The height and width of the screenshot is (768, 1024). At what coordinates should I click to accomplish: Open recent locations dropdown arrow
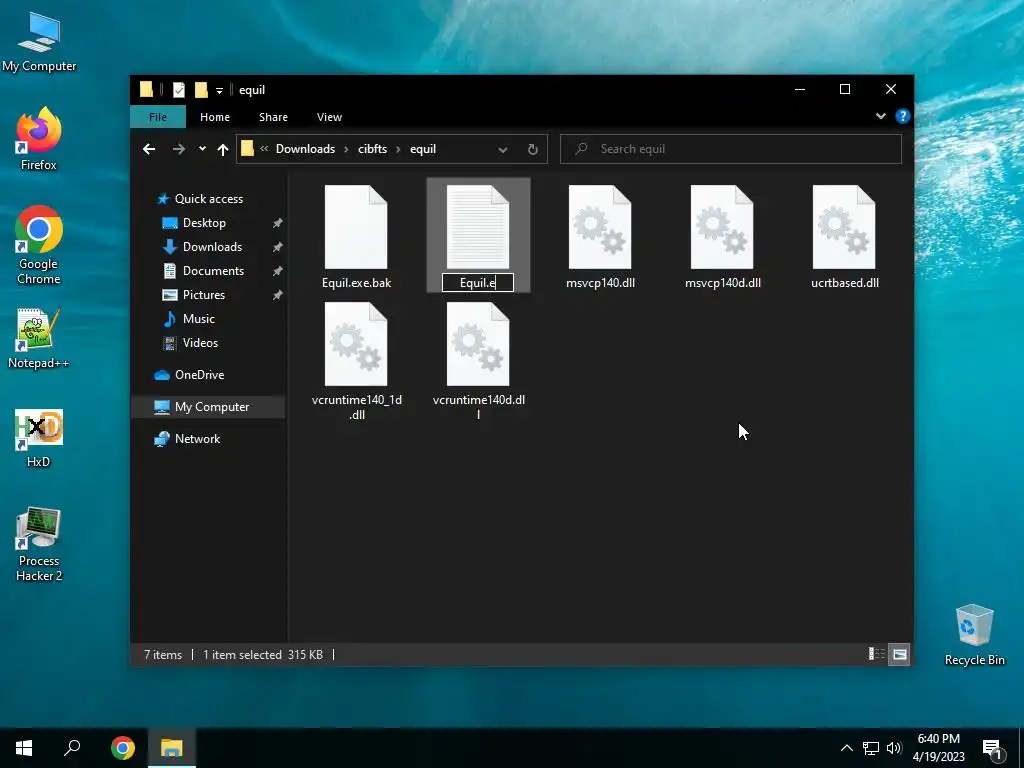[x=202, y=149]
